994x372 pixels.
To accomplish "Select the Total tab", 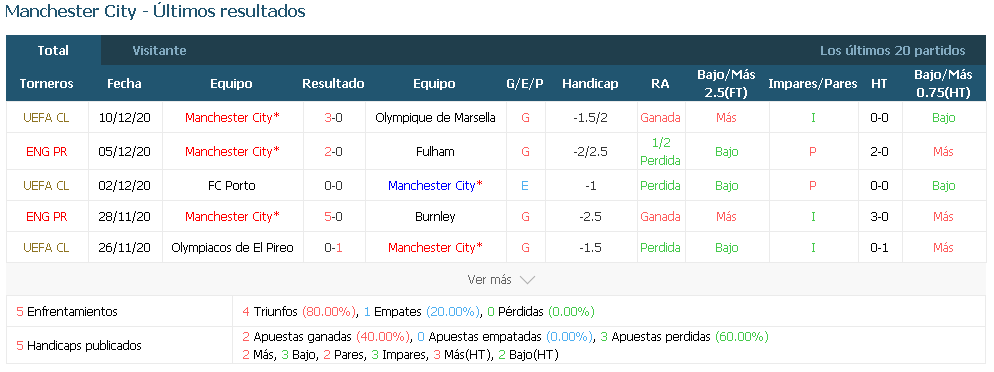I will [x=53, y=51].
